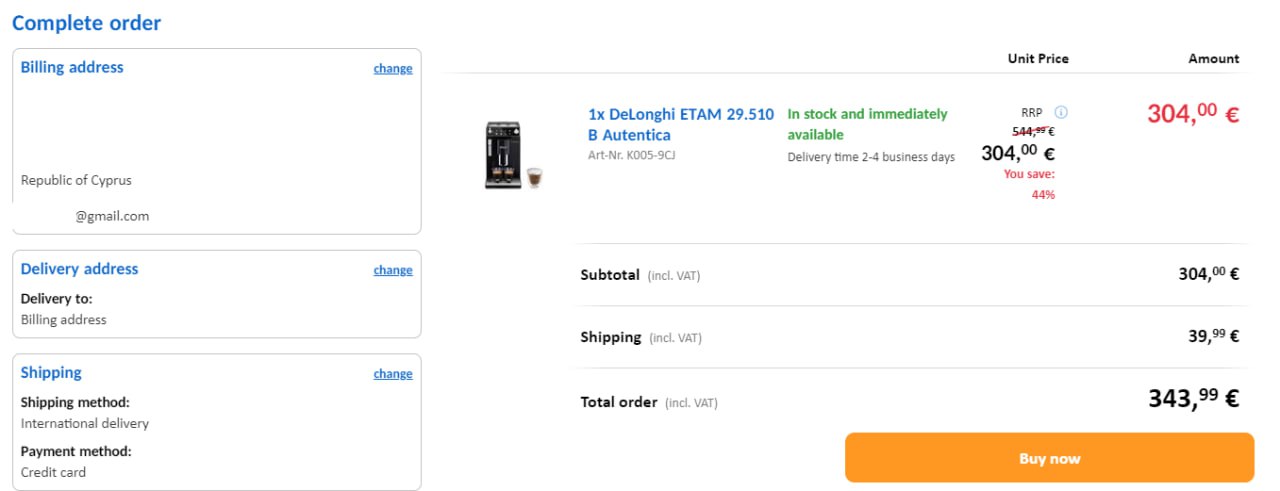
Task: Click the Subtotal label
Action: pos(610,275)
